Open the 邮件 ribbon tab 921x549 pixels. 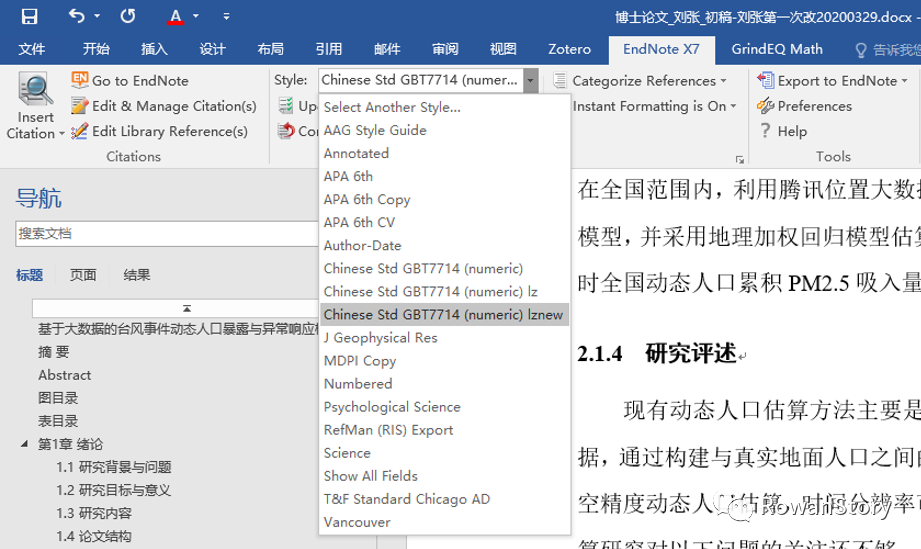[x=387, y=49]
